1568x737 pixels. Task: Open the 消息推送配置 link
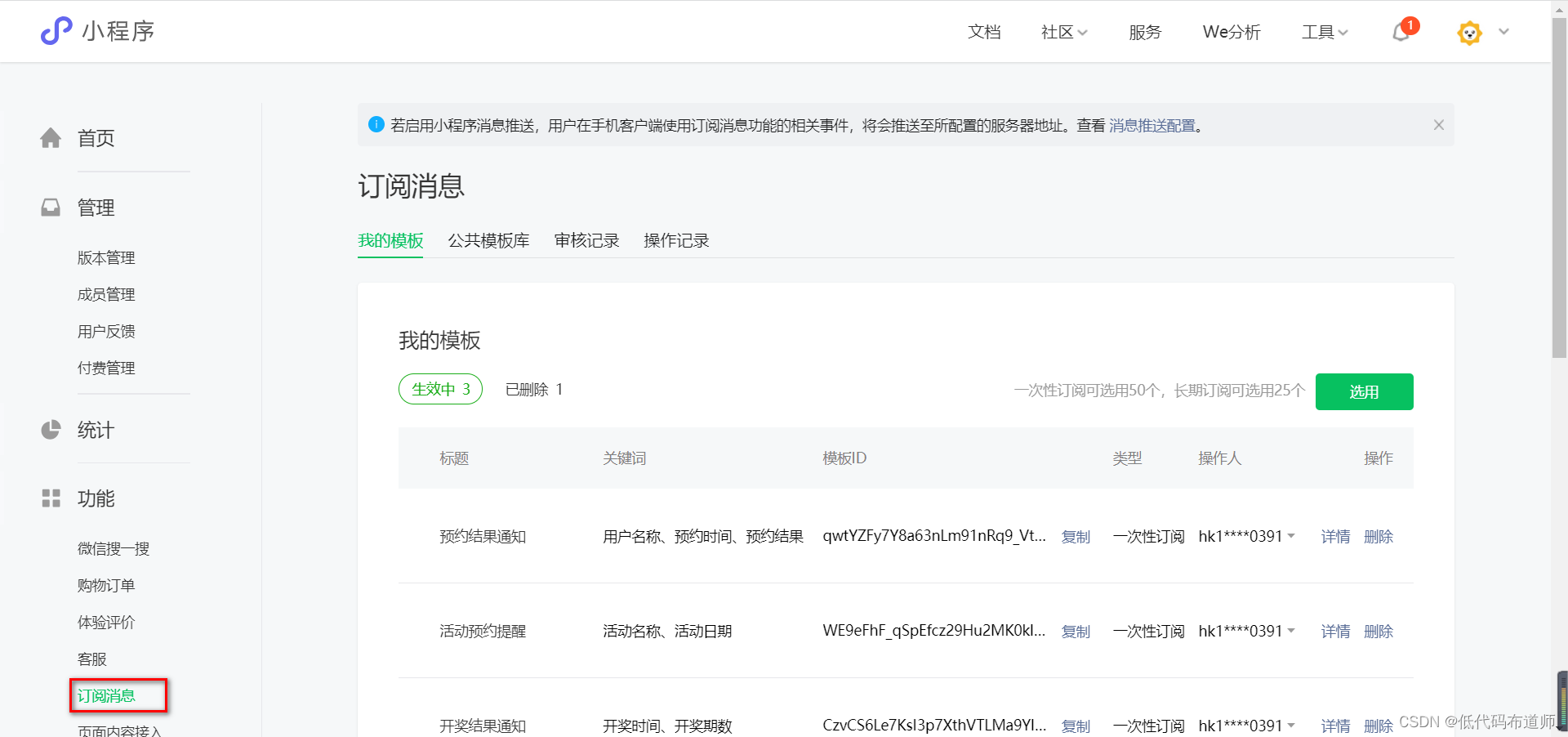click(x=1151, y=125)
